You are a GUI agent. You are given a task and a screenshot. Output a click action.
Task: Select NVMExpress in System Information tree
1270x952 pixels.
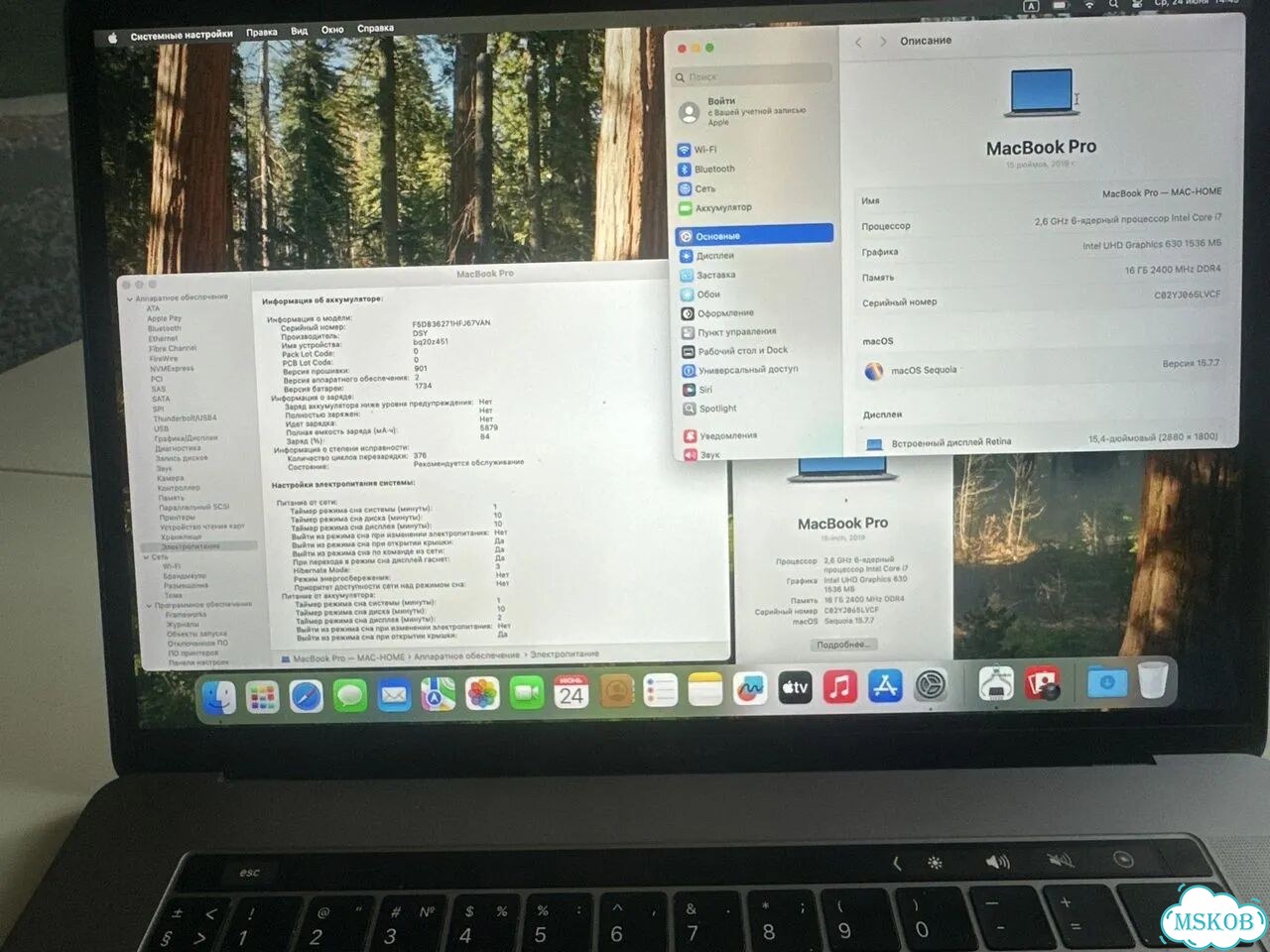pos(172,369)
